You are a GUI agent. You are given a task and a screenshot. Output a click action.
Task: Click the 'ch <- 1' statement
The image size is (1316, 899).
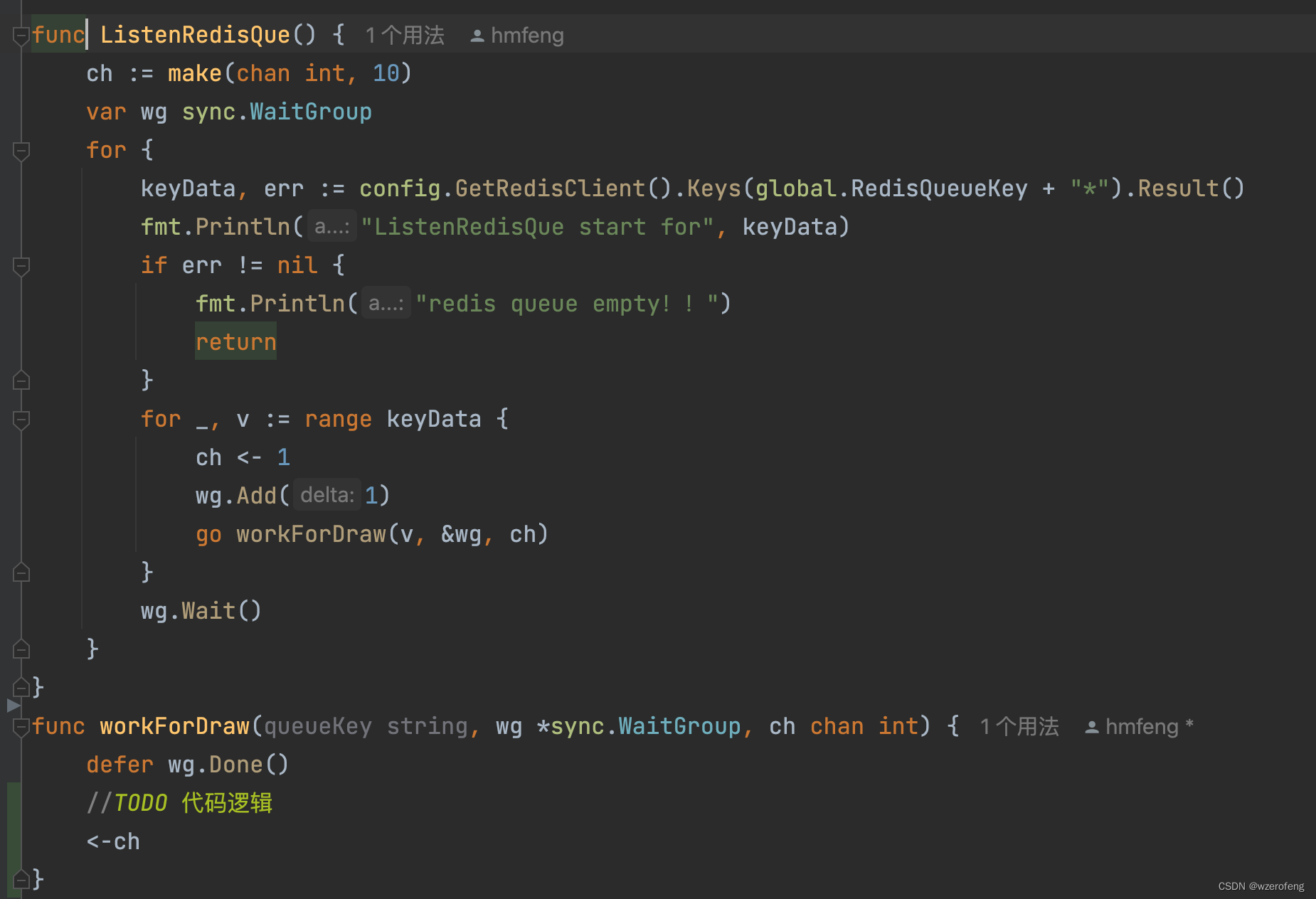(x=243, y=458)
